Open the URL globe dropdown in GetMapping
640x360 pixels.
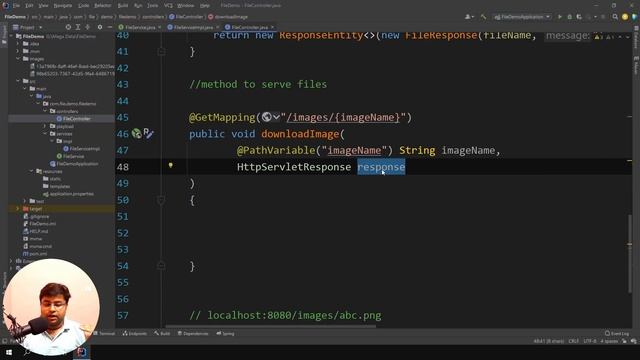pyautogui.click(x=271, y=118)
